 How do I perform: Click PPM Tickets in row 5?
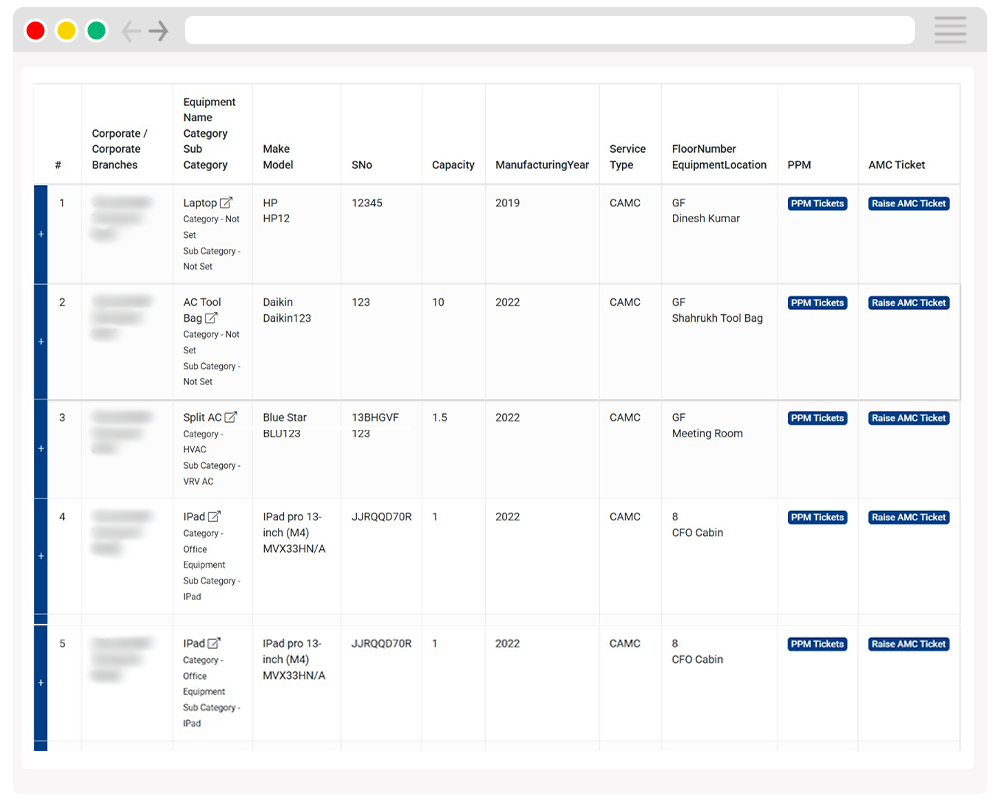point(817,644)
